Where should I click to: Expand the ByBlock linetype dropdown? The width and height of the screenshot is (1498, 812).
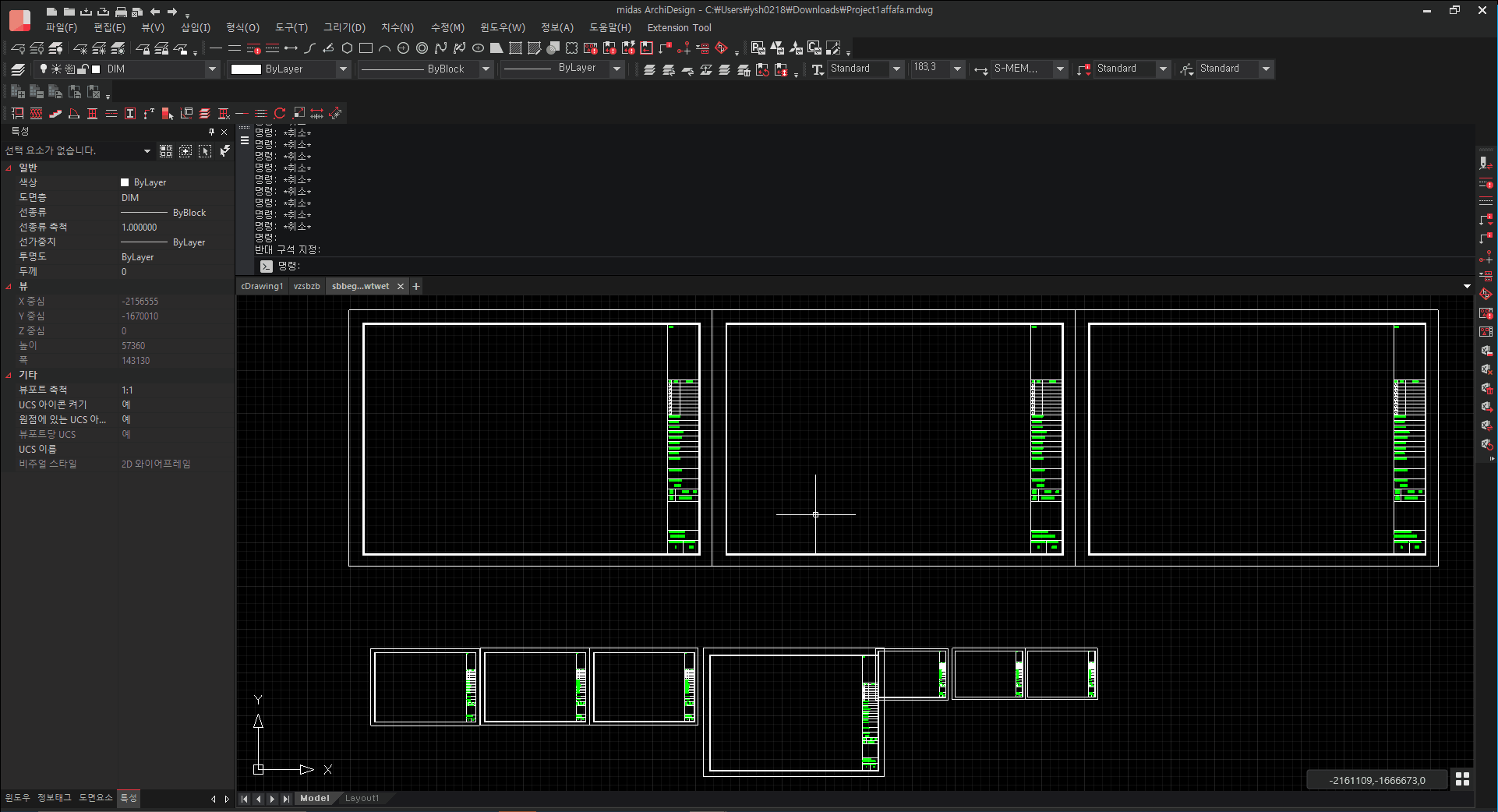(486, 69)
